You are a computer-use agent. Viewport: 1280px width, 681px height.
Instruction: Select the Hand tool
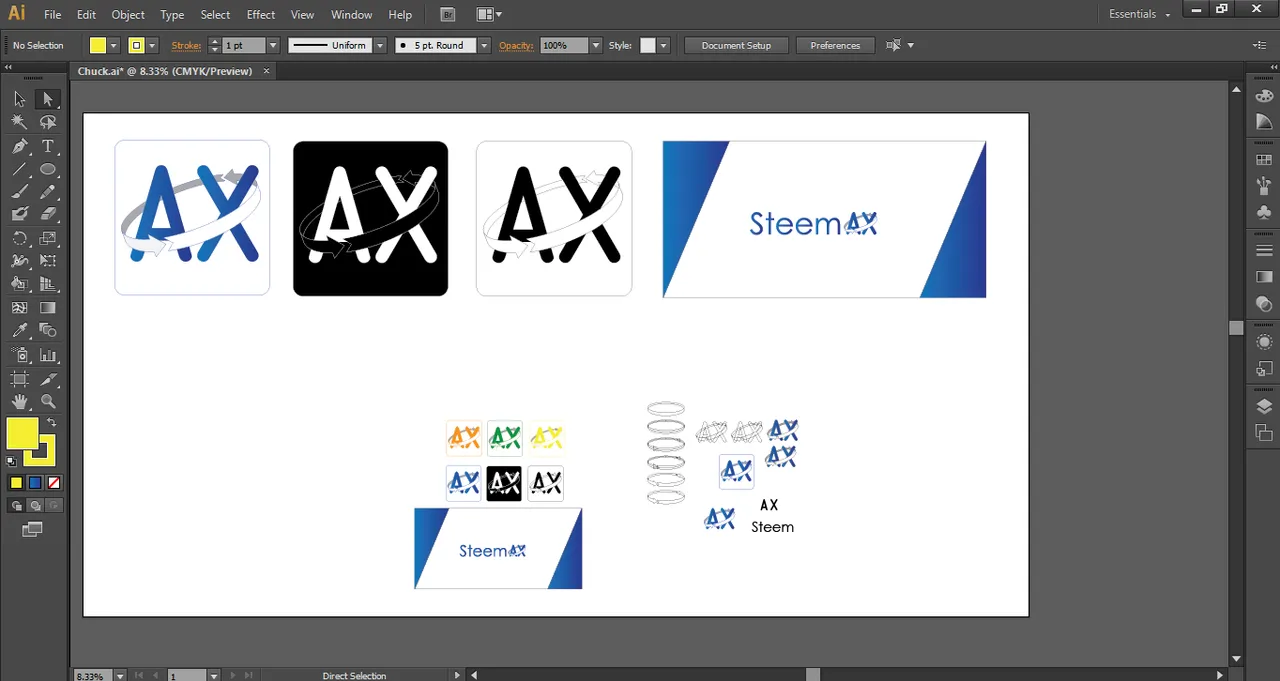[20, 402]
